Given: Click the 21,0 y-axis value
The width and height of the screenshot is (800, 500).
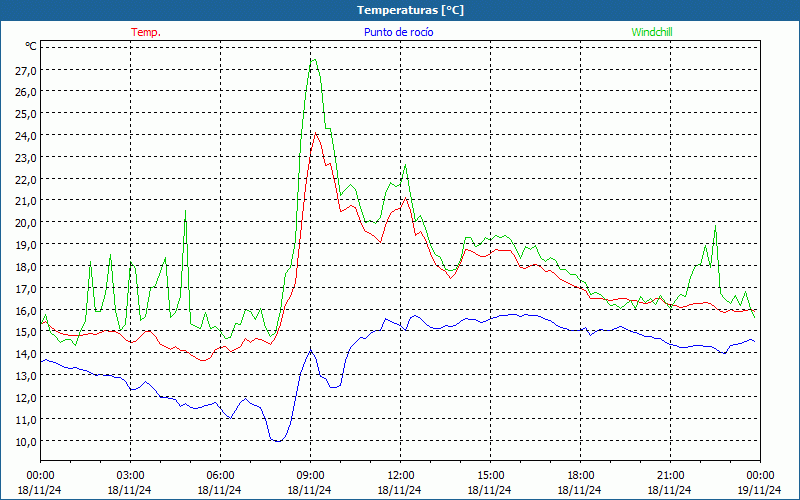Looking at the screenshot, I should click(26, 202).
